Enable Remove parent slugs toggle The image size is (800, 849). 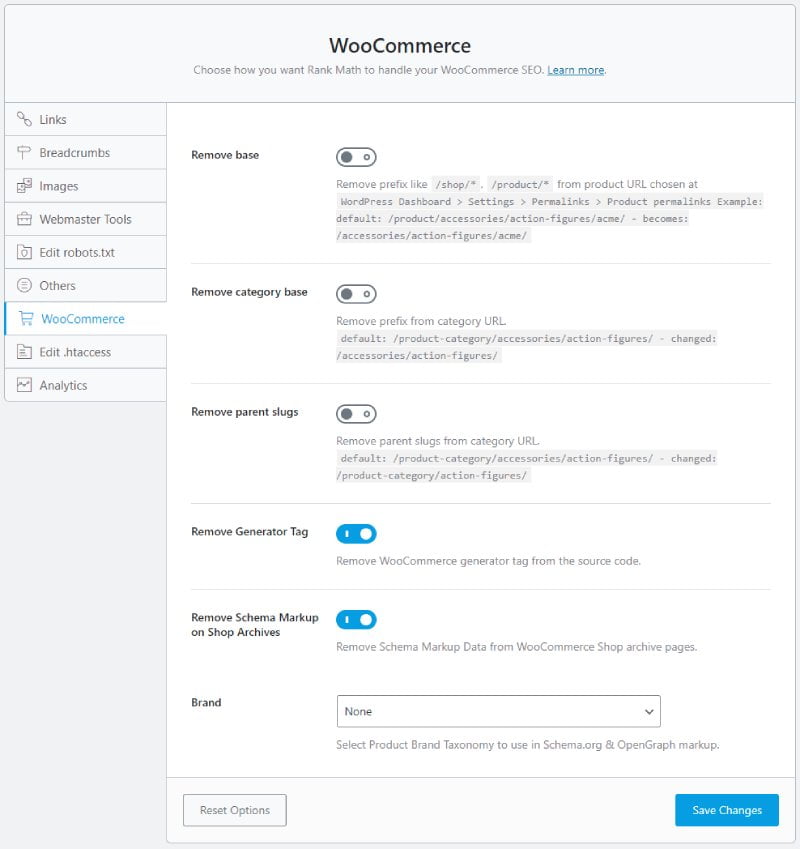(x=356, y=413)
